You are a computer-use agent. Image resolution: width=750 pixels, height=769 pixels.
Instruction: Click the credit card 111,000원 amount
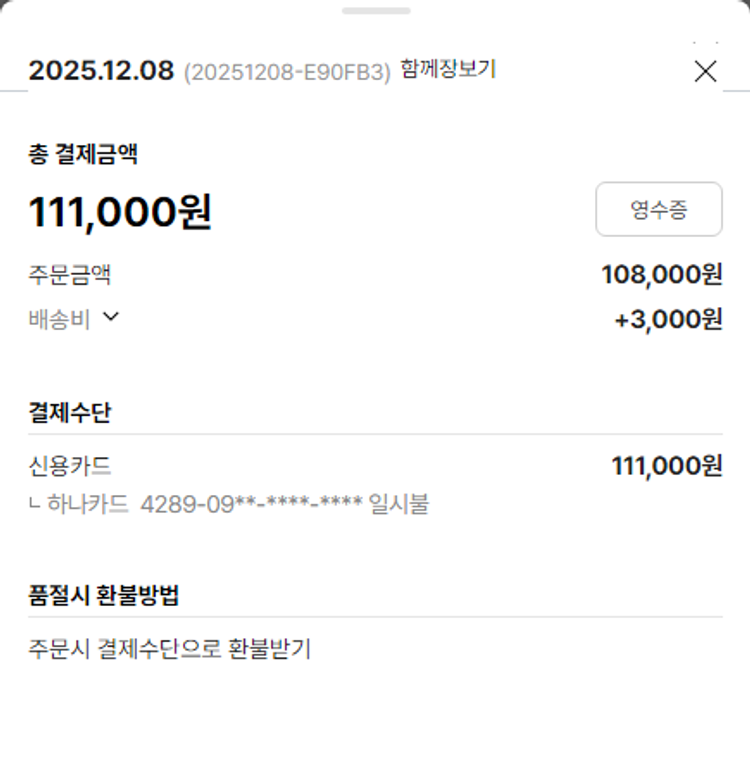666,465
